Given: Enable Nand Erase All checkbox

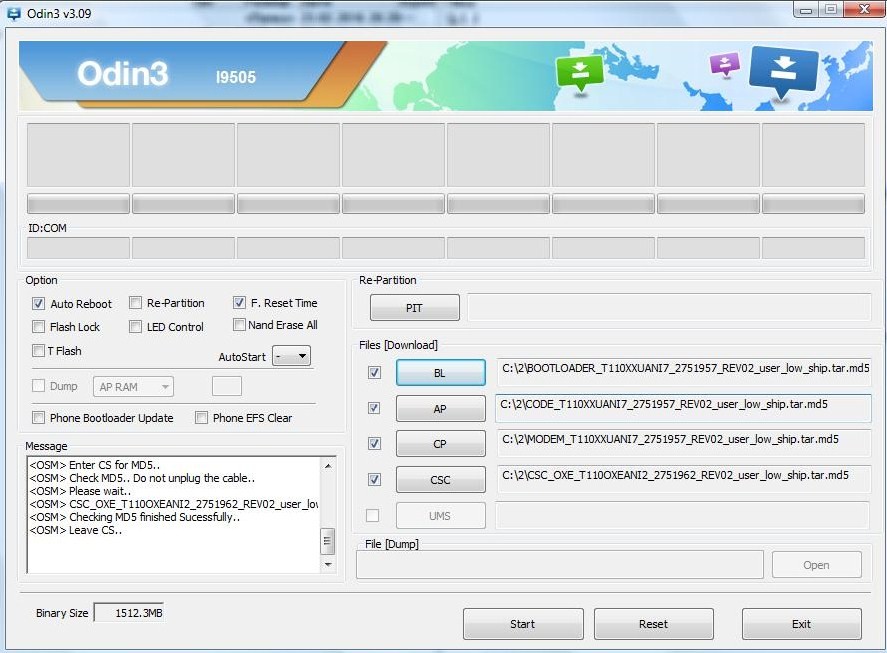Looking at the screenshot, I should tap(239, 325).
